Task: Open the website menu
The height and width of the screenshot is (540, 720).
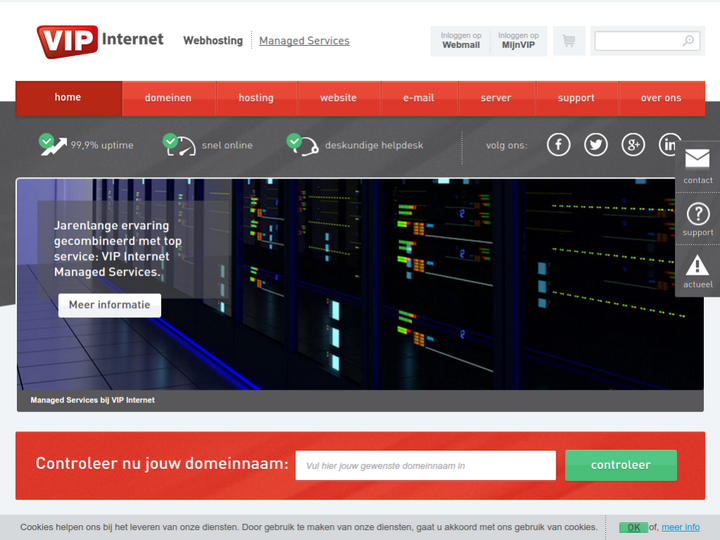Action: [x=338, y=98]
